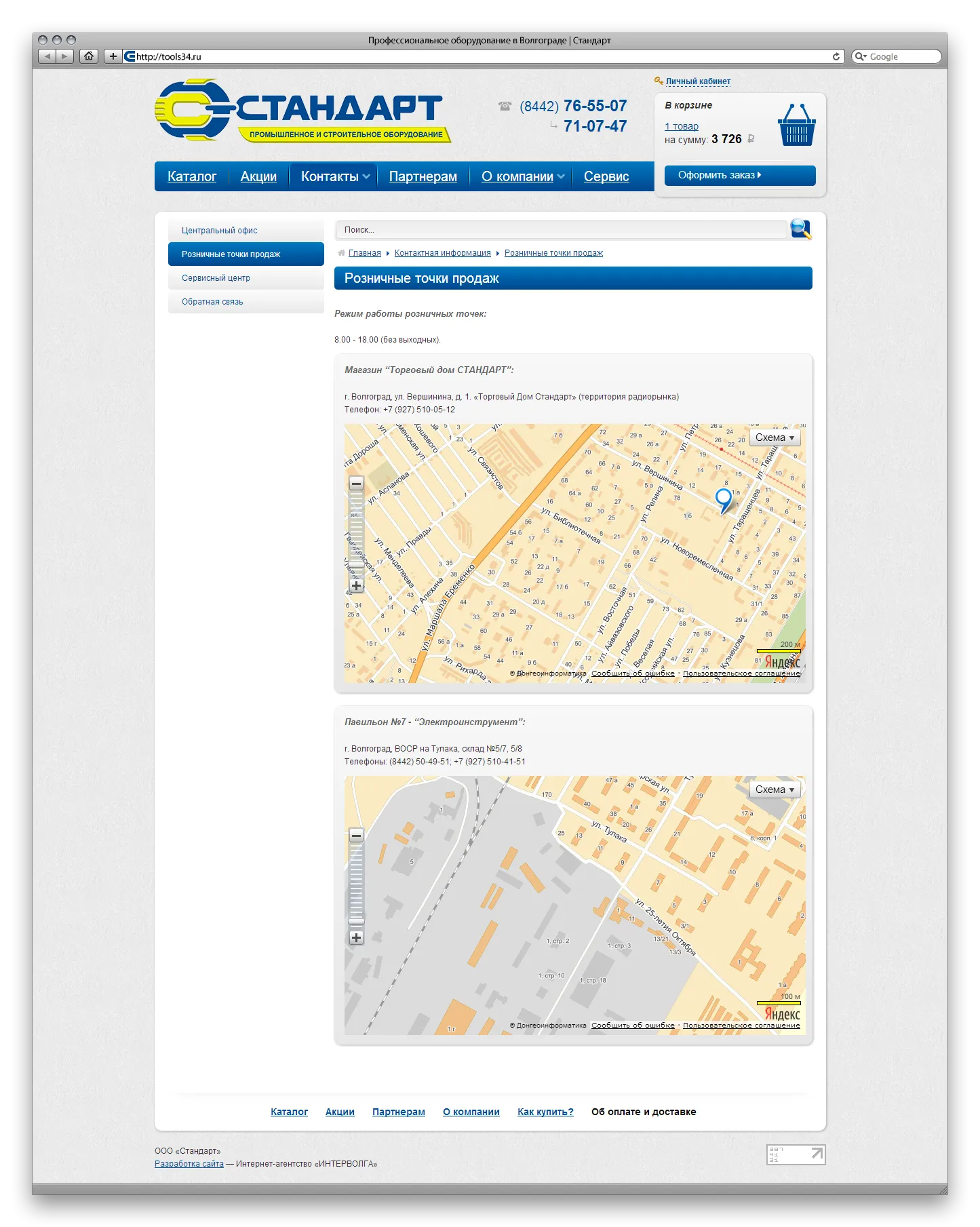Viewport: 980px width, 1227px height.
Task: Open Схема dropdown on the first map
Action: coord(775,437)
